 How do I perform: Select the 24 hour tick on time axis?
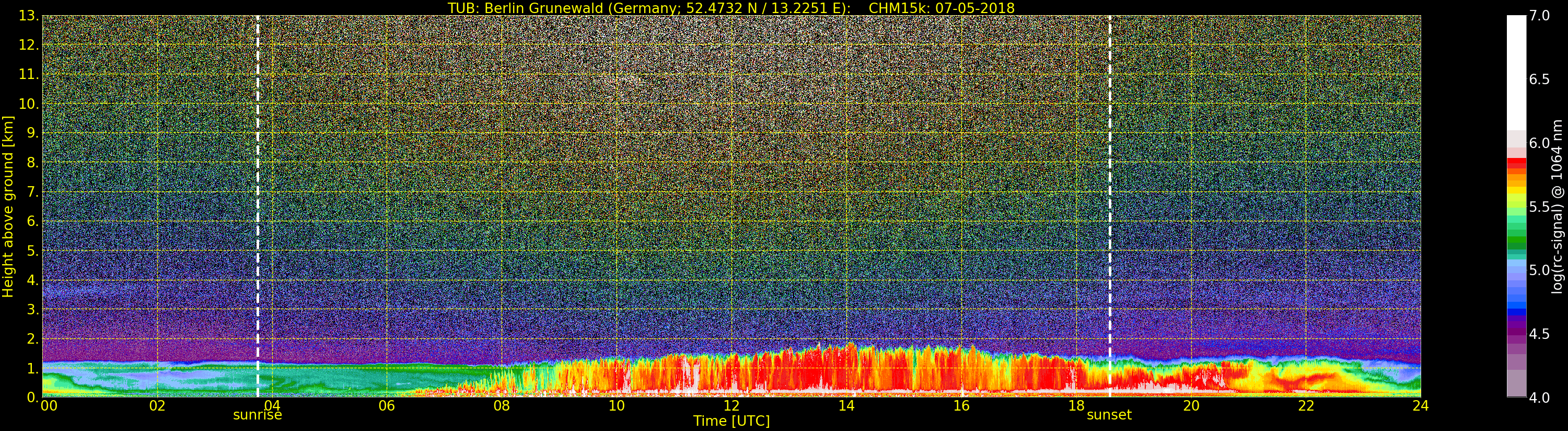(1420, 406)
